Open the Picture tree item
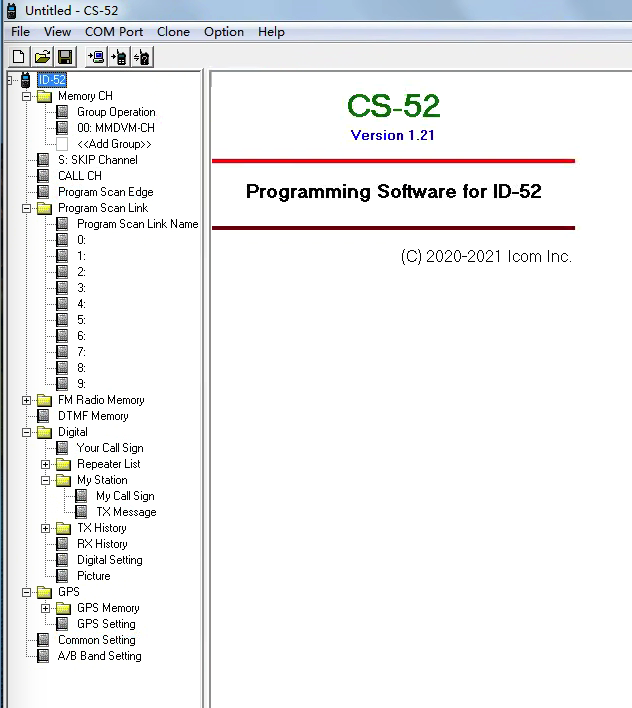The image size is (632, 708). pyautogui.click(x=93, y=576)
